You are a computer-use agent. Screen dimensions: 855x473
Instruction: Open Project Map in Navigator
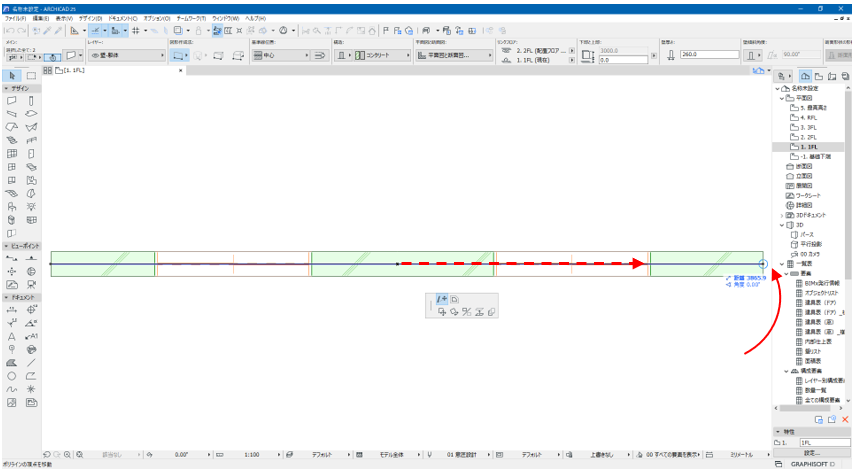805,76
